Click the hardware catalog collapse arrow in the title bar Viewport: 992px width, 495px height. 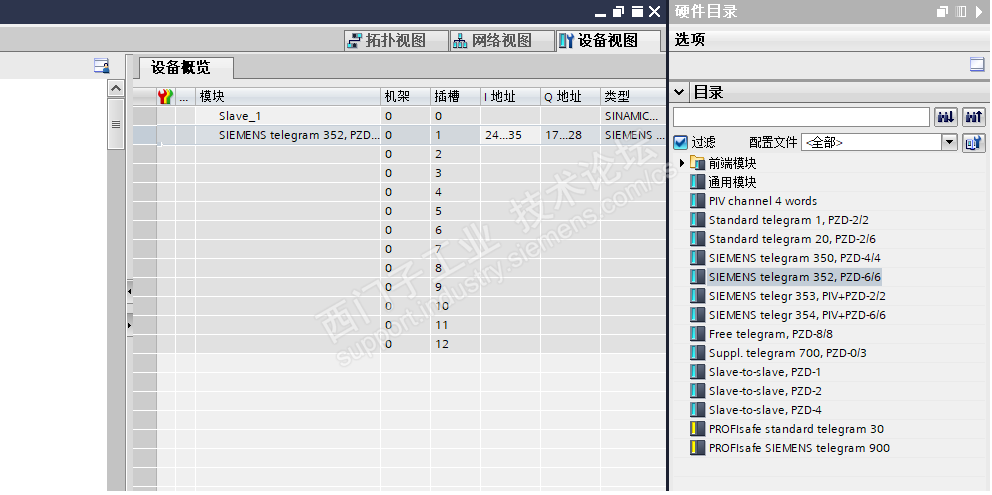click(x=979, y=11)
